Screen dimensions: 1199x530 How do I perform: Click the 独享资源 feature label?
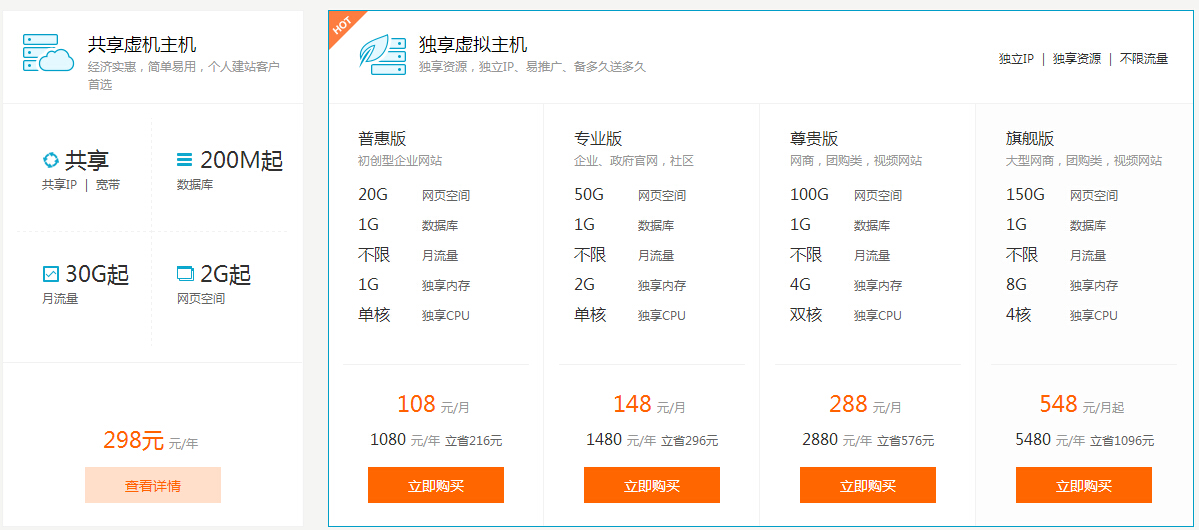pyautogui.click(x=1077, y=59)
